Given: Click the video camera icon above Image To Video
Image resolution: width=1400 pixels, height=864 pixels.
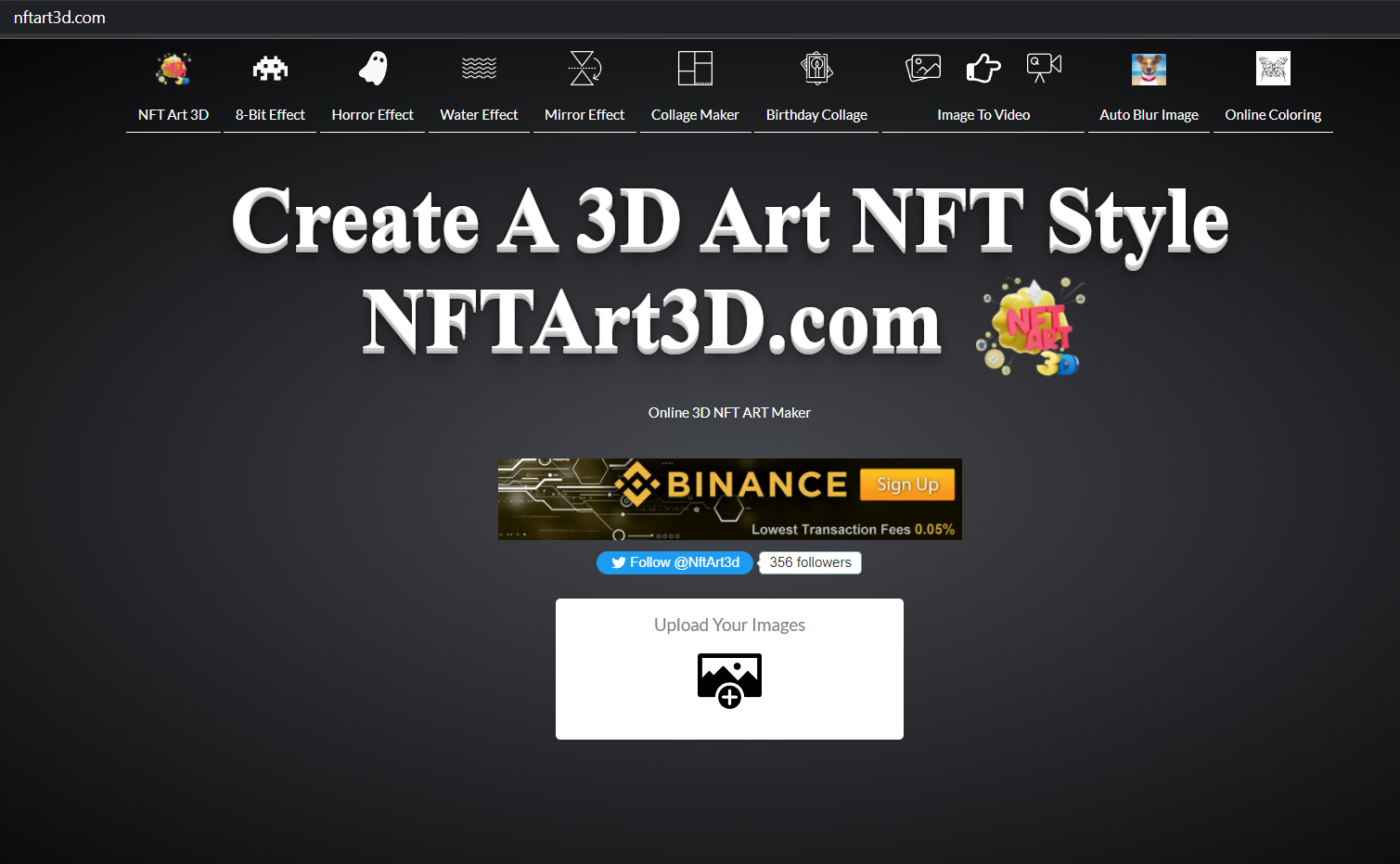Looking at the screenshot, I should coord(1044,67).
